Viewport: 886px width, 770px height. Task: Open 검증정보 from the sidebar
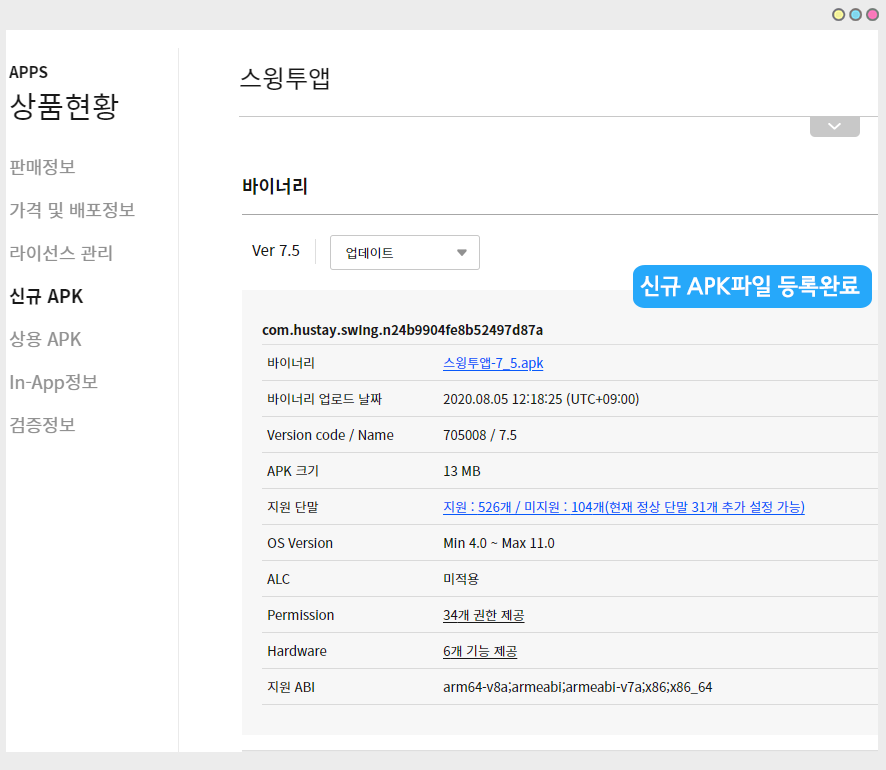[x=42, y=425]
